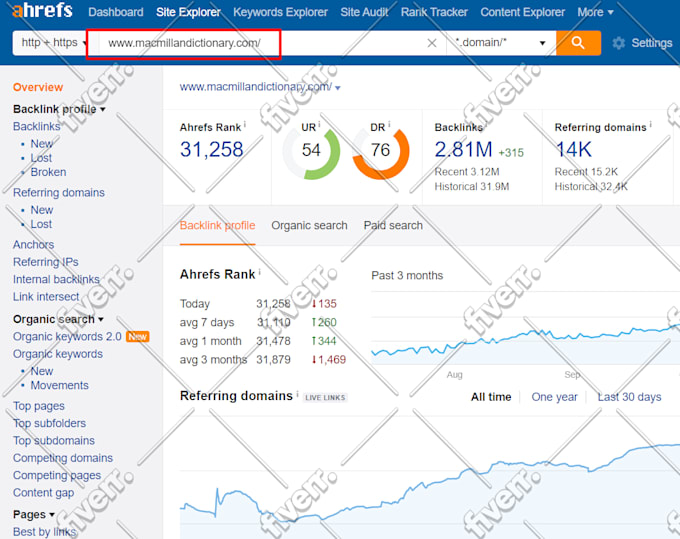The height and width of the screenshot is (539, 680).
Task: Open Referring IPs in the sidebar
Action: pyautogui.click(x=46, y=262)
